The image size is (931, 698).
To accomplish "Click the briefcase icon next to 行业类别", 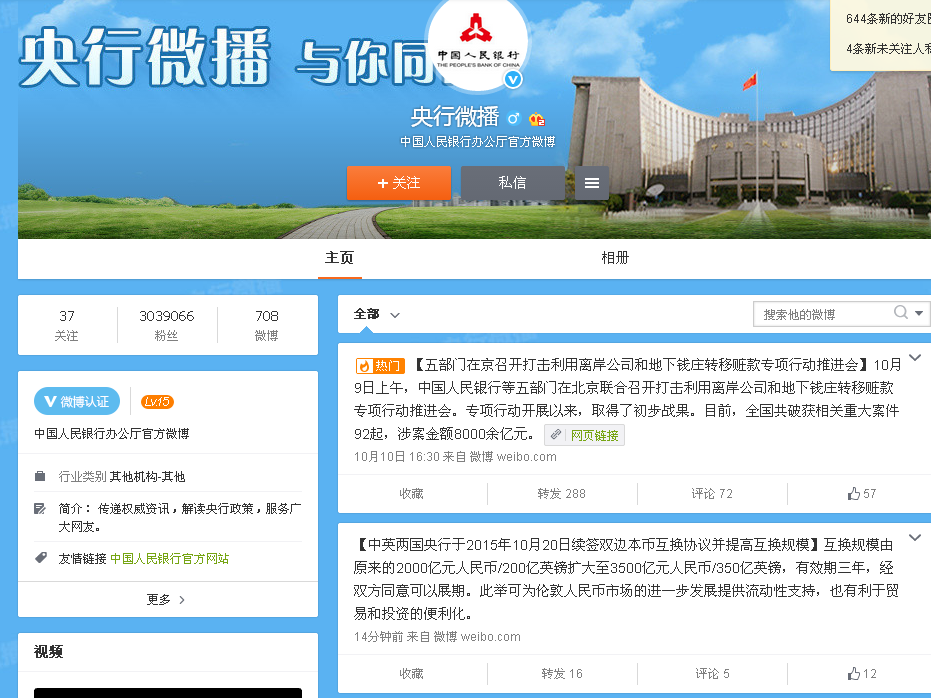I will tap(40, 476).
